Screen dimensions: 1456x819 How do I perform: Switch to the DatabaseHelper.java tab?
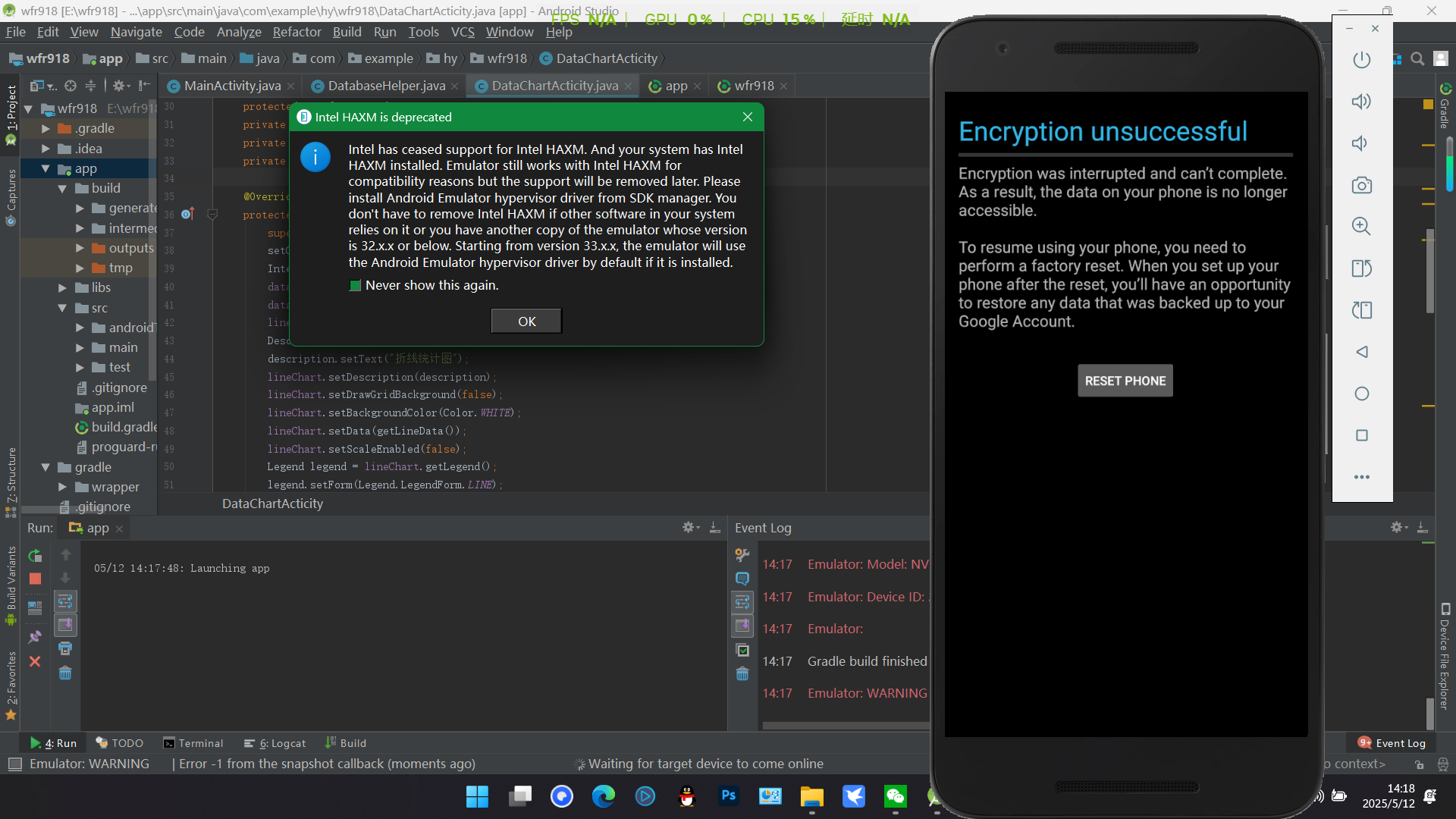coord(386,86)
